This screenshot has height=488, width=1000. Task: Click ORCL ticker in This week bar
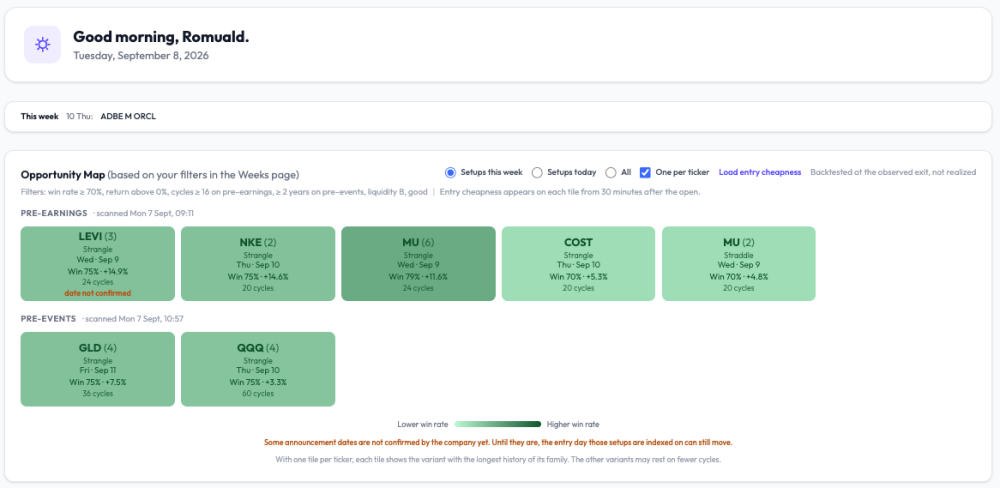pyautogui.click(x=145, y=117)
